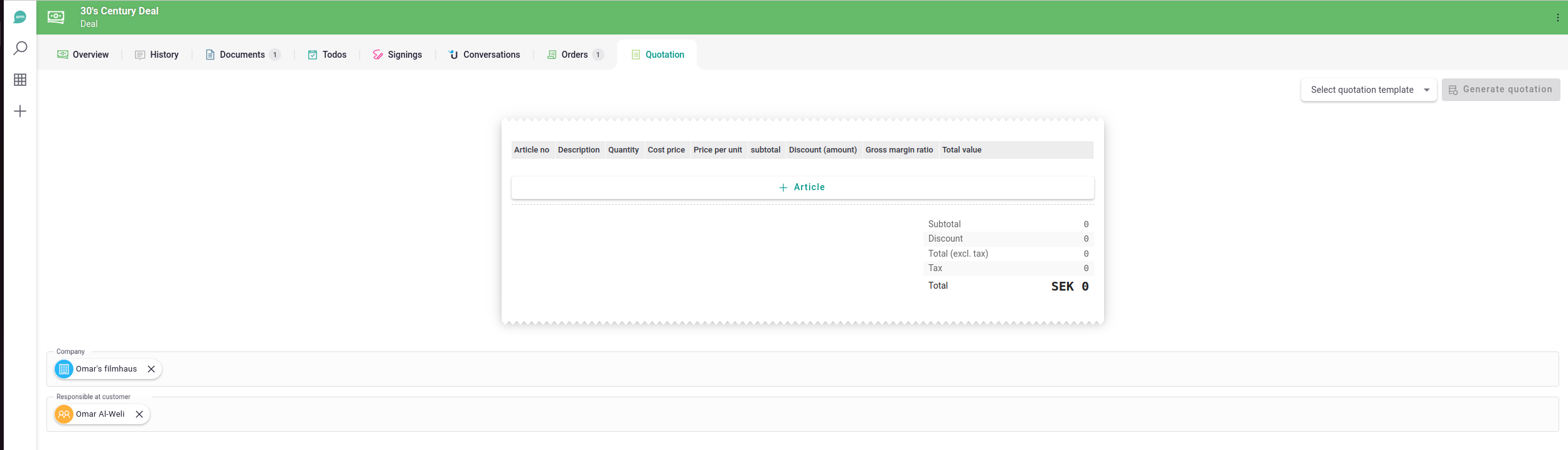This screenshot has height=450, width=1568.
Task: Open the History tab
Action: point(157,55)
